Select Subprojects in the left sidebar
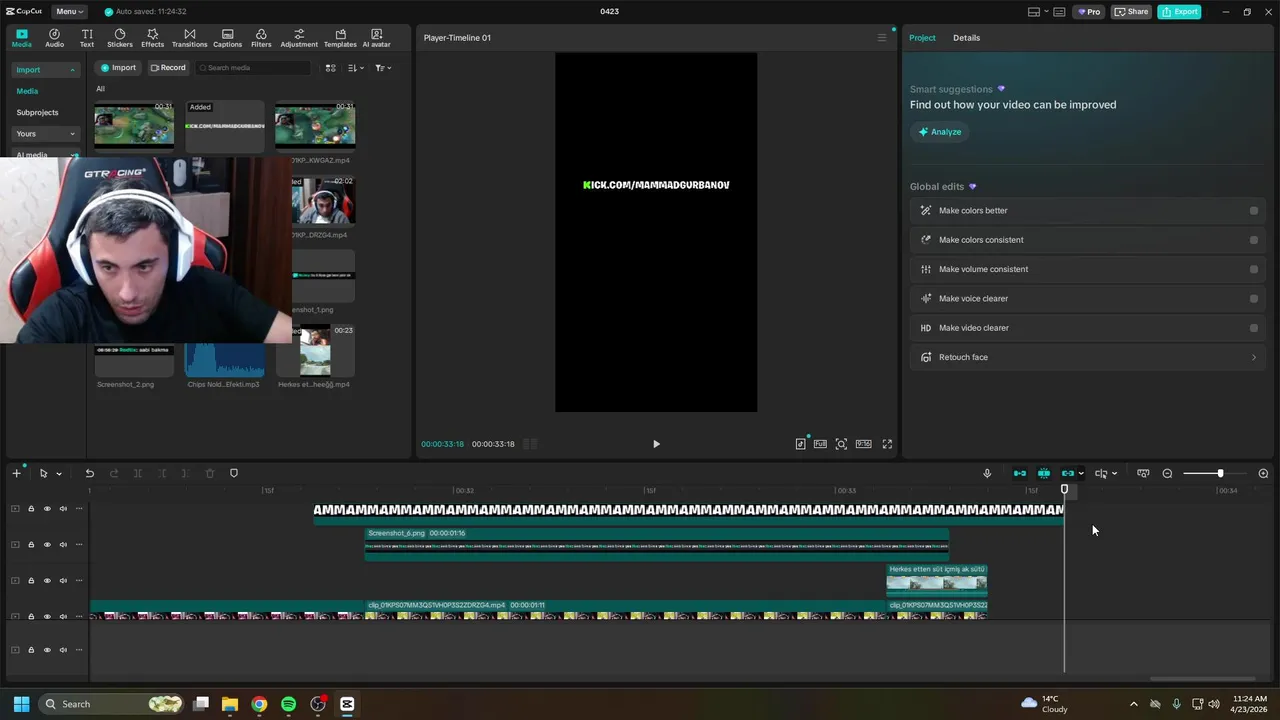Viewport: 1280px width, 720px height. pyautogui.click(x=37, y=113)
